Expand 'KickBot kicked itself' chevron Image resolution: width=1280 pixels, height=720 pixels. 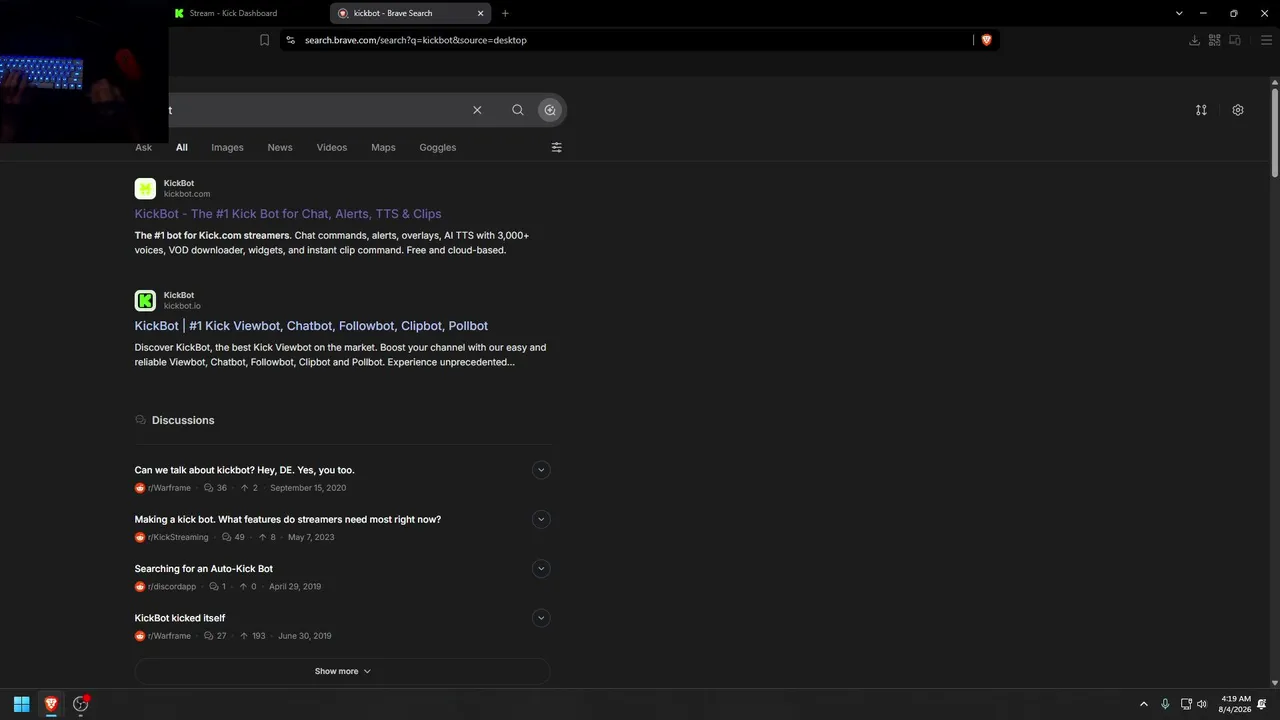[541, 618]
